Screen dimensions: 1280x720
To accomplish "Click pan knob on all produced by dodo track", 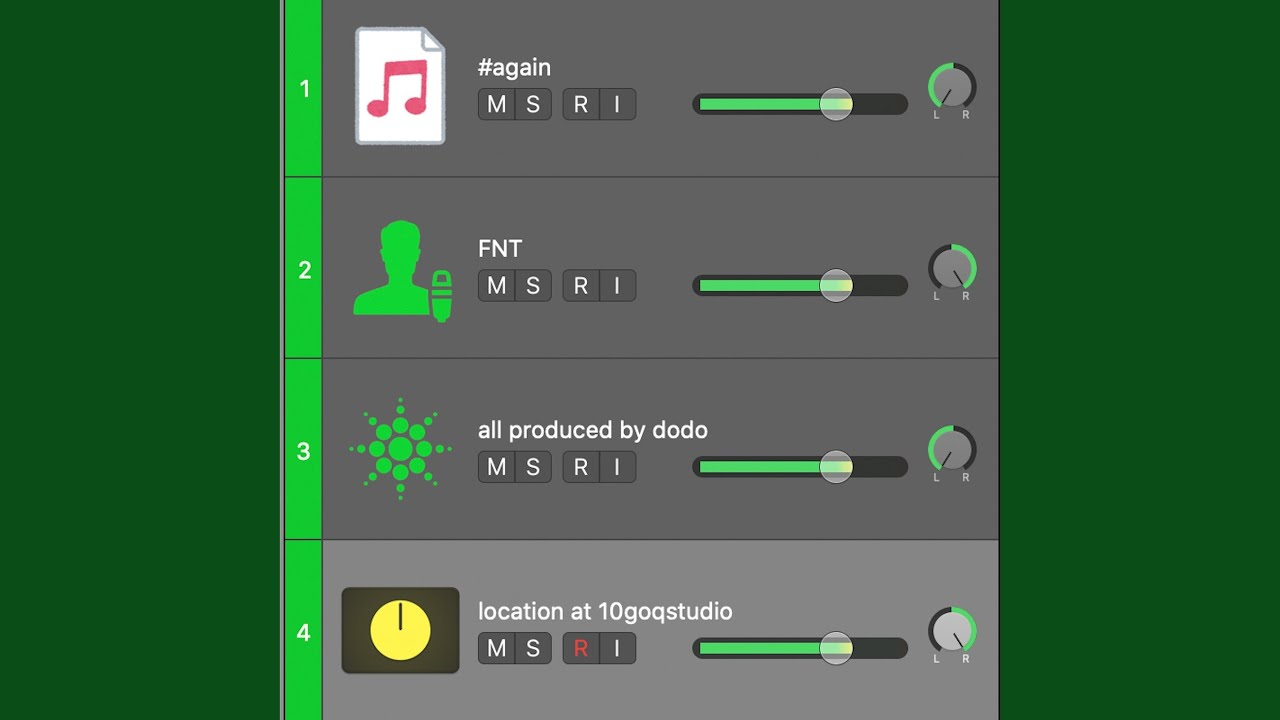I will click(x=952, y=450).
